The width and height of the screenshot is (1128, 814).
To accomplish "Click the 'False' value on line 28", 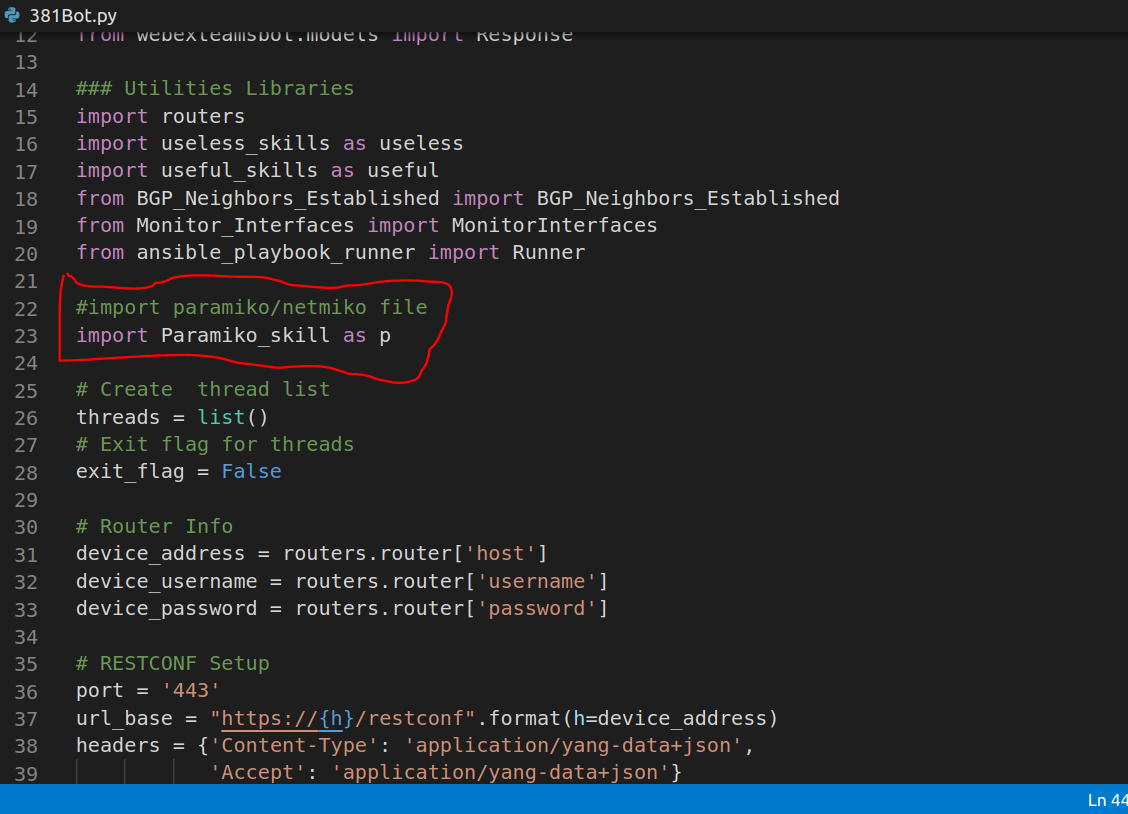I will click(251, 472).
